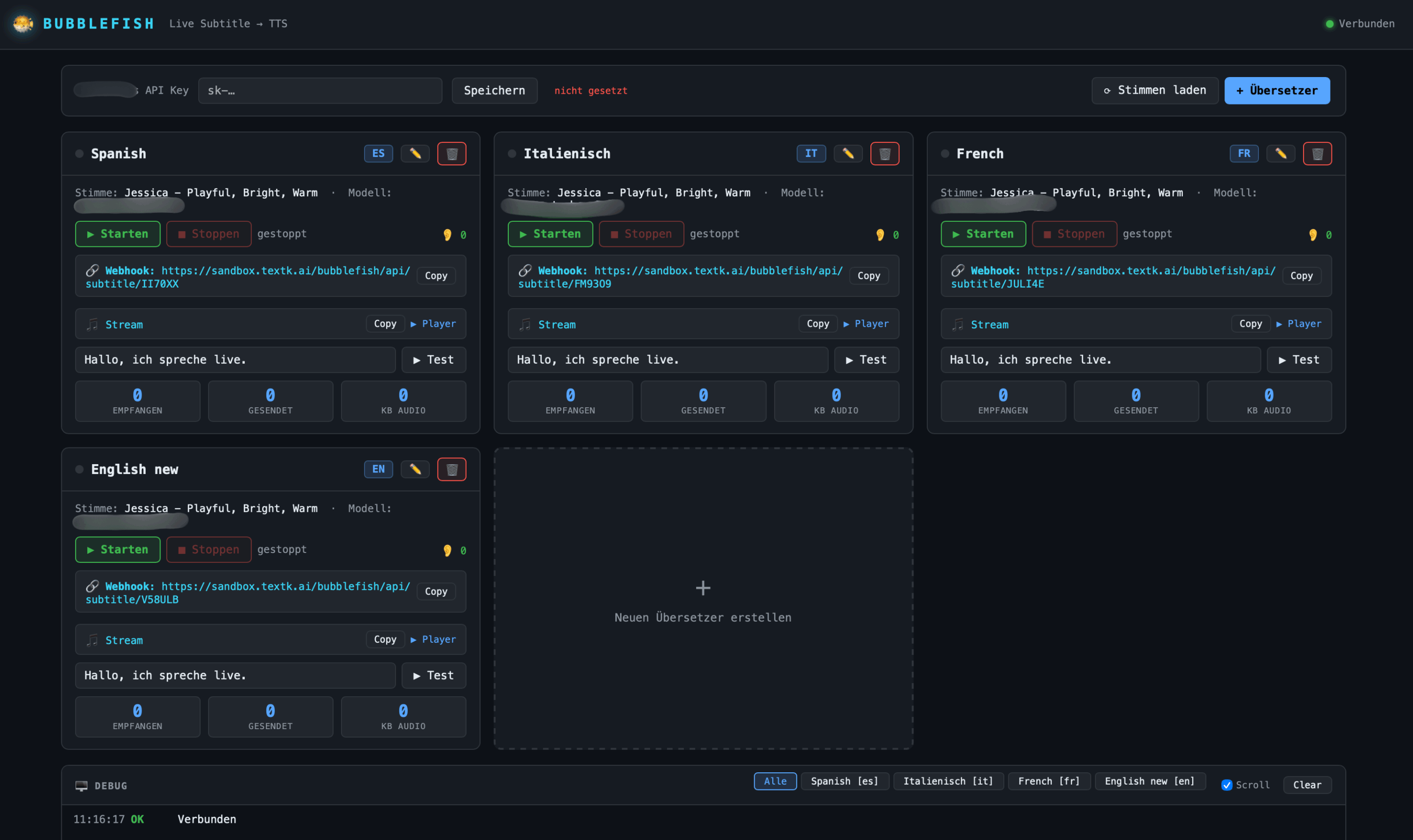Run Test on the Italienisch card

tap(866, 360)
